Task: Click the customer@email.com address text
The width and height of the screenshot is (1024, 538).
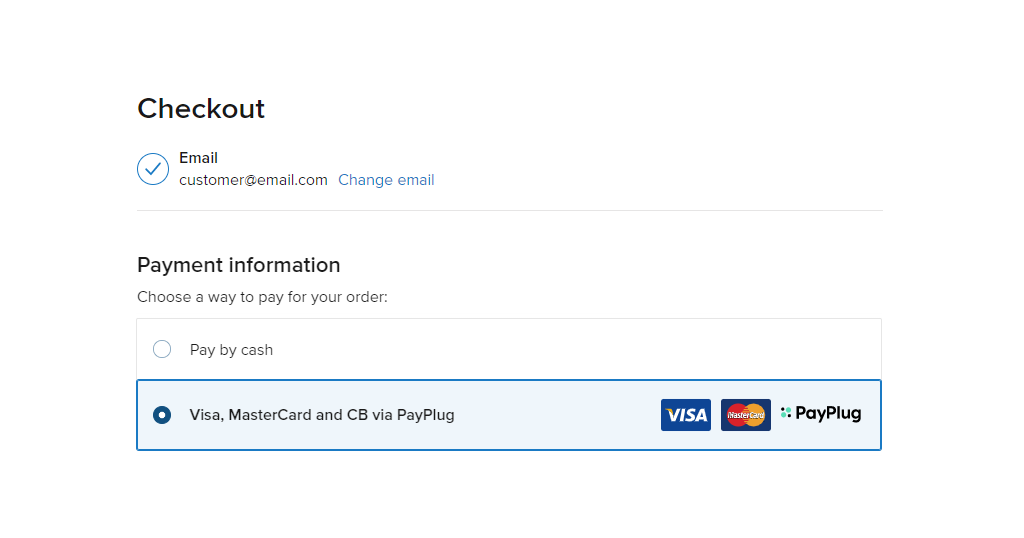Action: click(253, 180)
